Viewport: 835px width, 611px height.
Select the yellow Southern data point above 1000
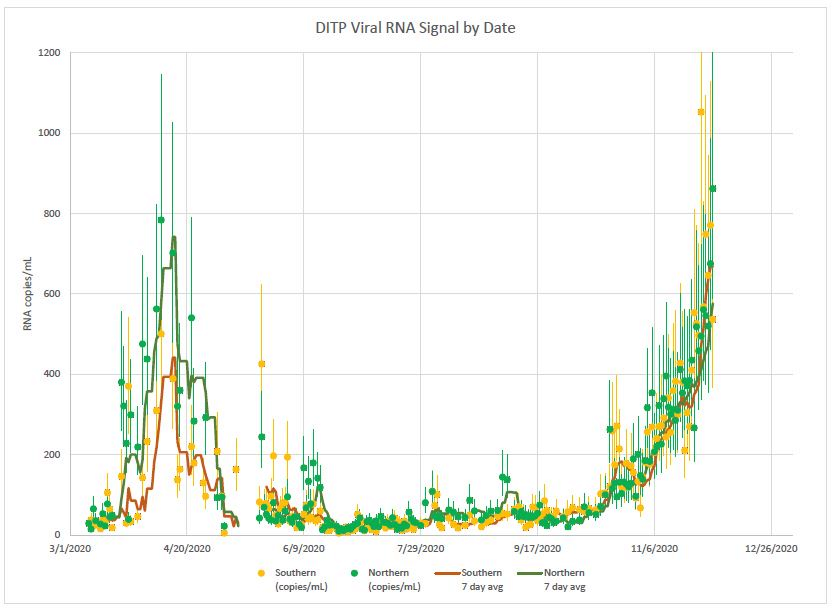(x=701, y=112)
